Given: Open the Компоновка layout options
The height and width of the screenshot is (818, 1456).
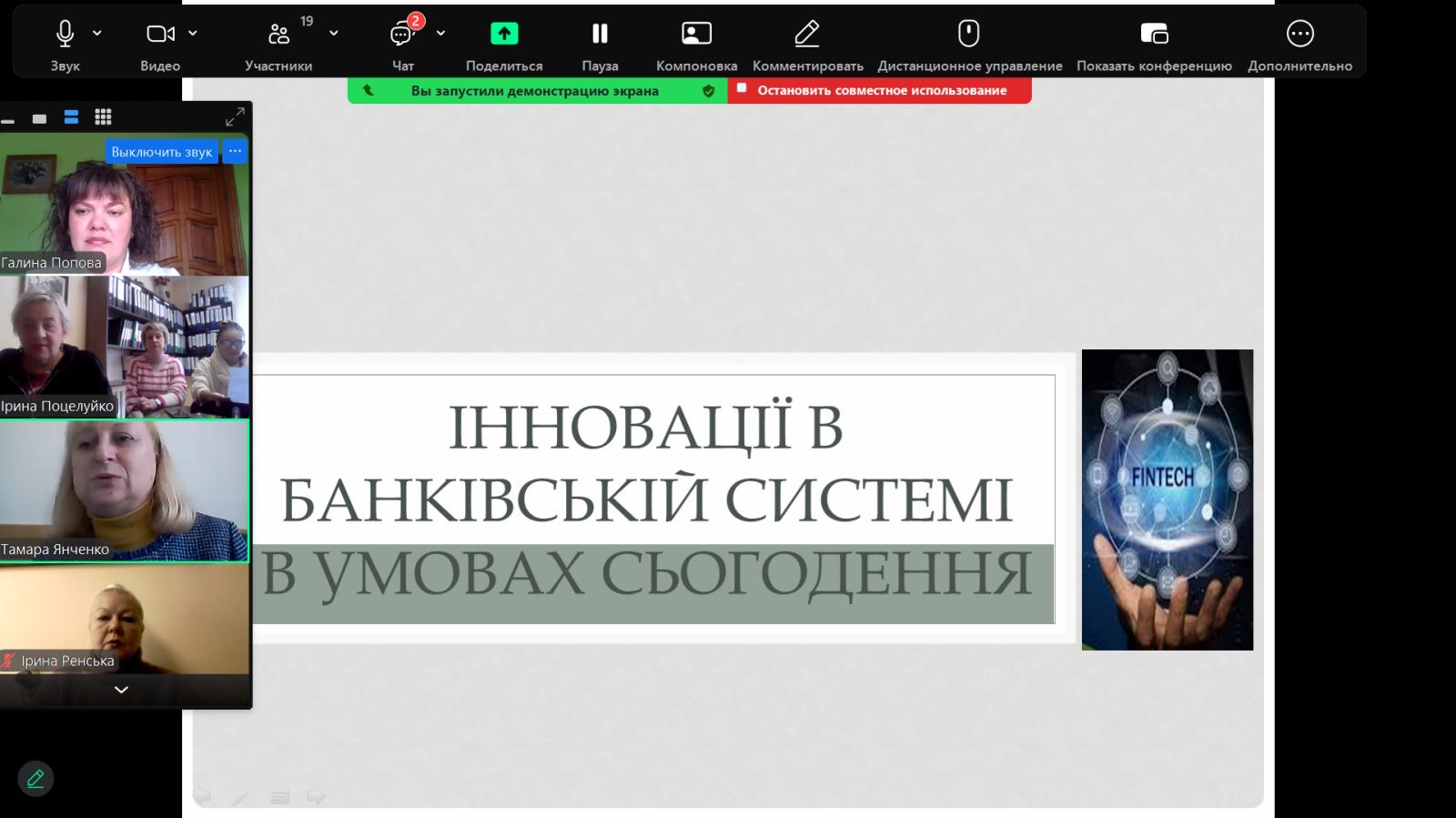Looking at the screenshot, I should click(x=696, y=35).
